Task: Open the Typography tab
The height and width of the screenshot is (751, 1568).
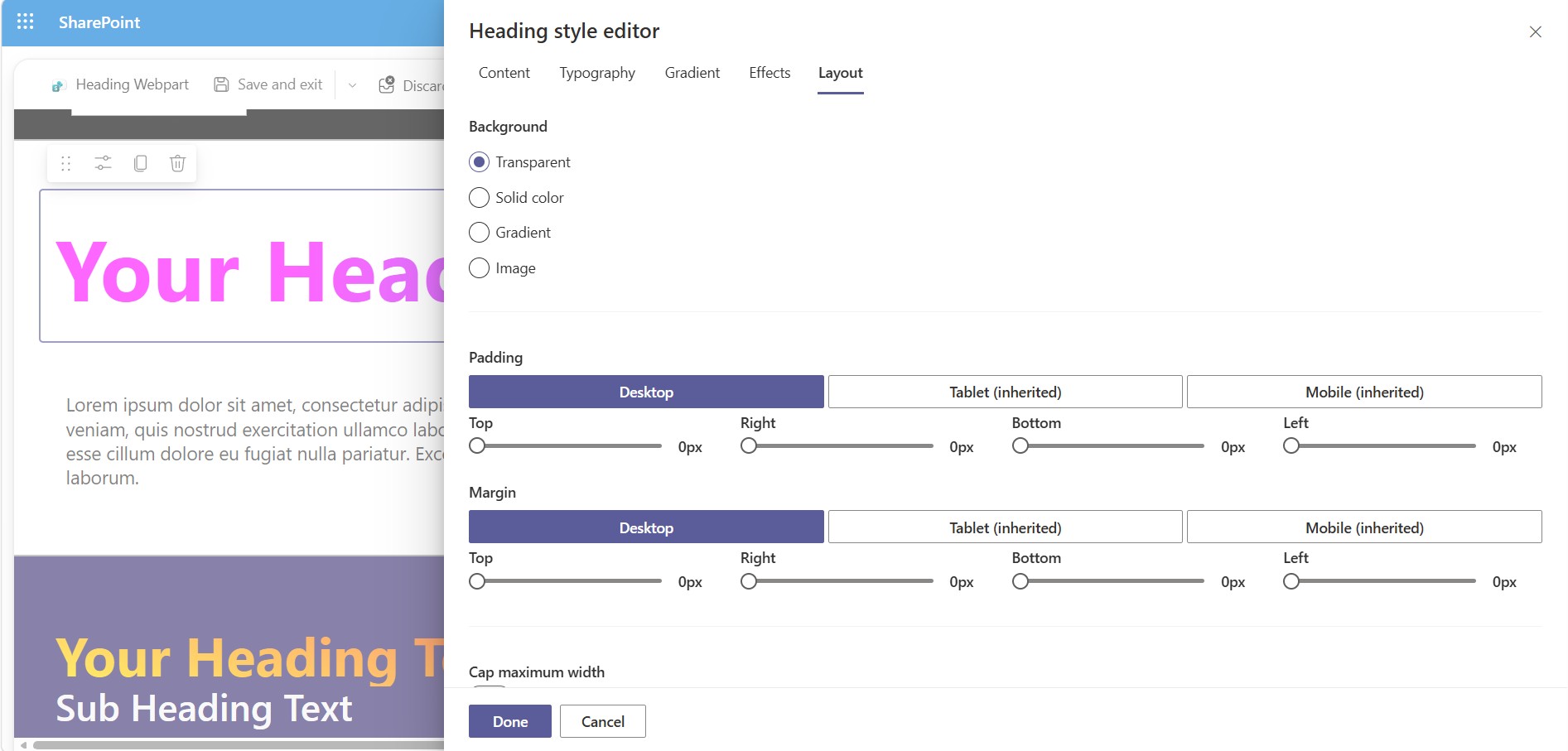Action: click(597, 73)
